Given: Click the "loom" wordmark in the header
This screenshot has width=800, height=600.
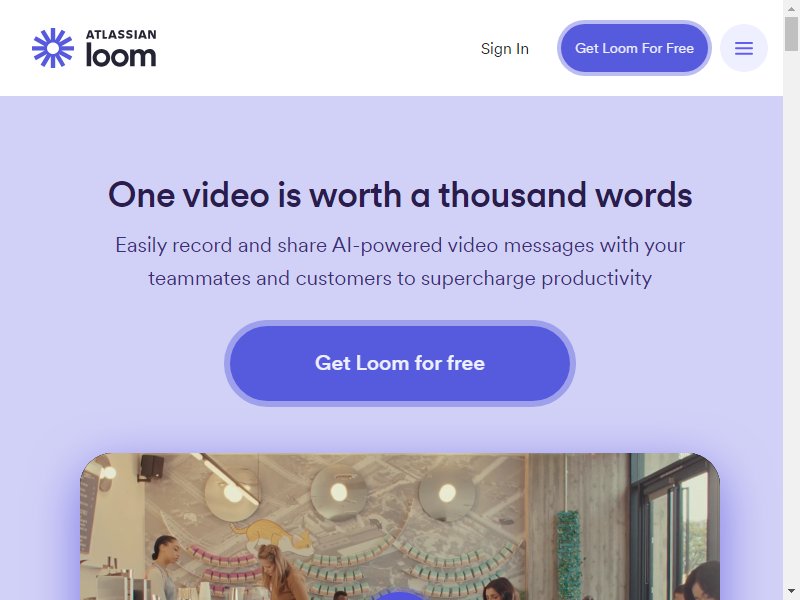Looking at the screenshot, I should point(121,55).
